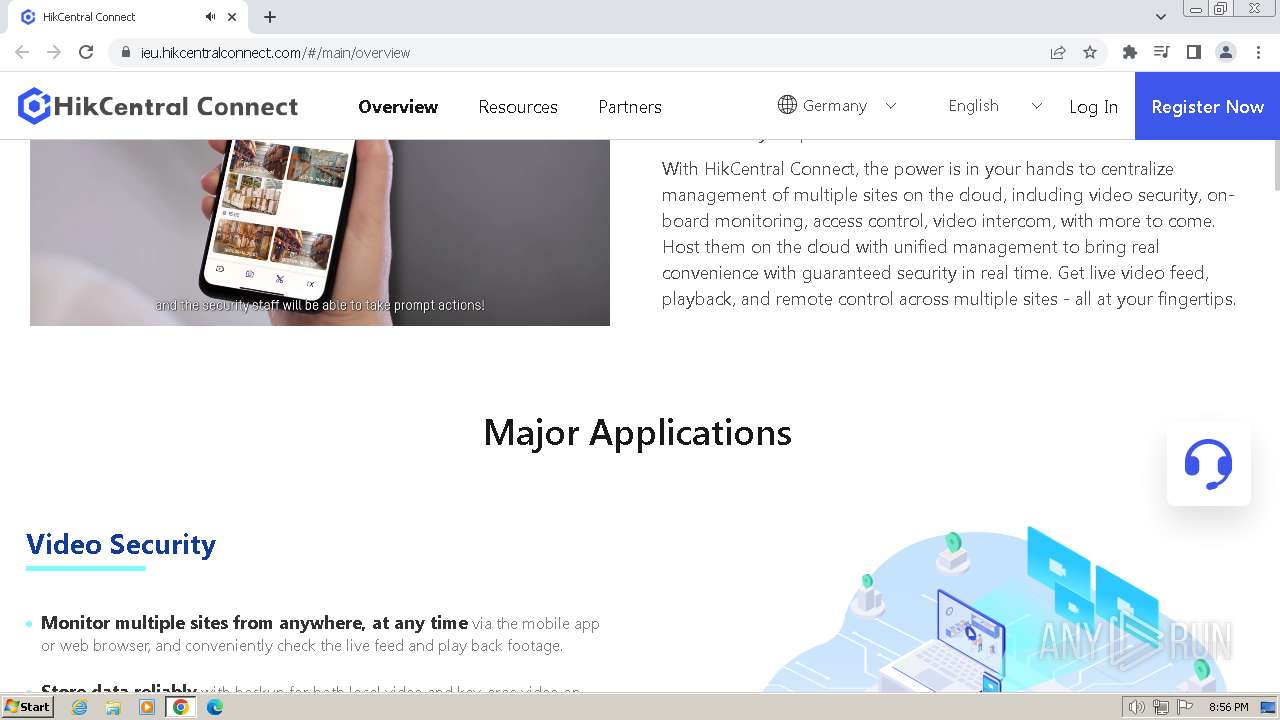The width and height of the screenshot is (1280, 720).
Task: View site security lock information
Action: click(125, 52)
